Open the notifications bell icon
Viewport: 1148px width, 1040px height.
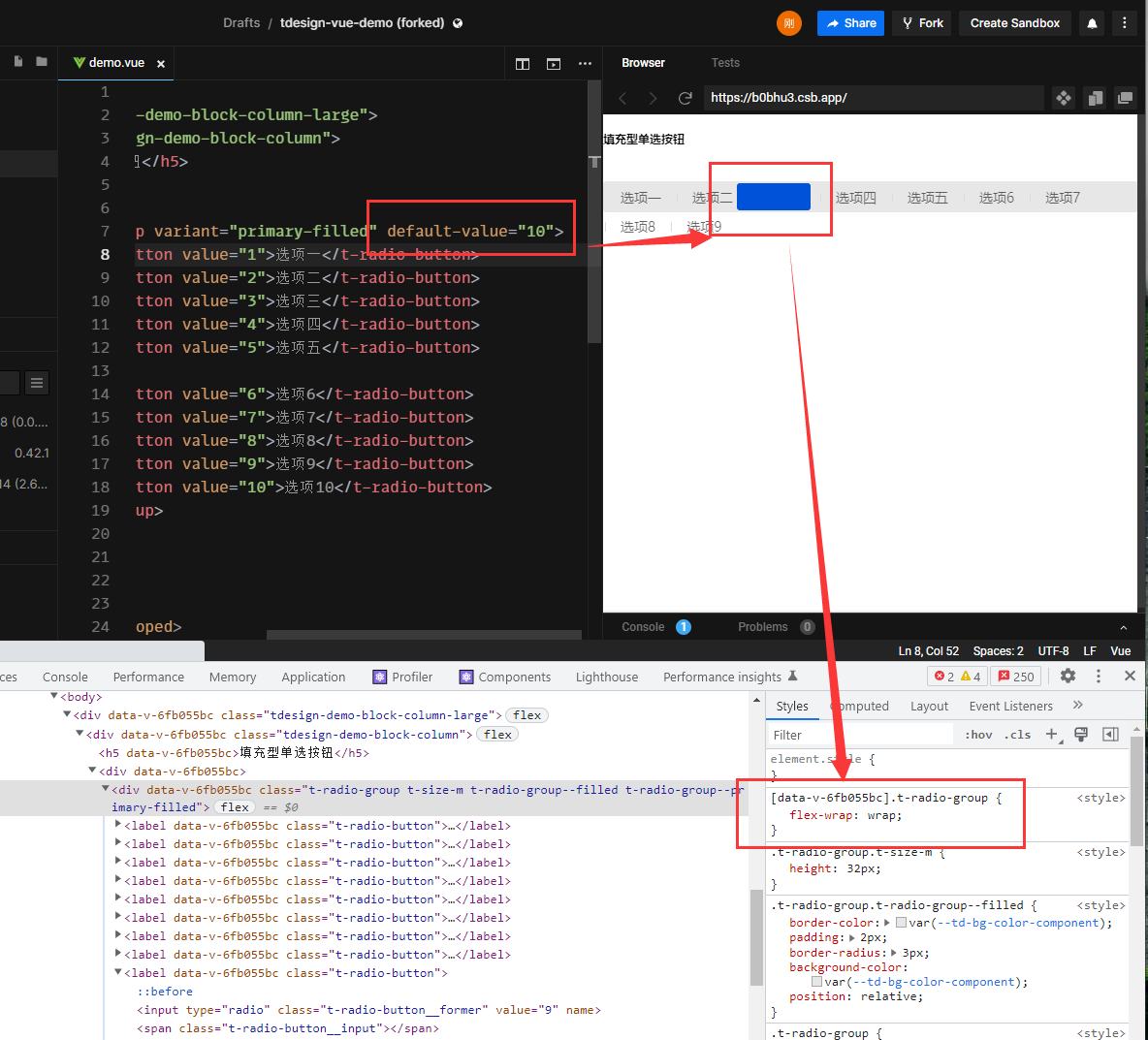[1092, 22]
